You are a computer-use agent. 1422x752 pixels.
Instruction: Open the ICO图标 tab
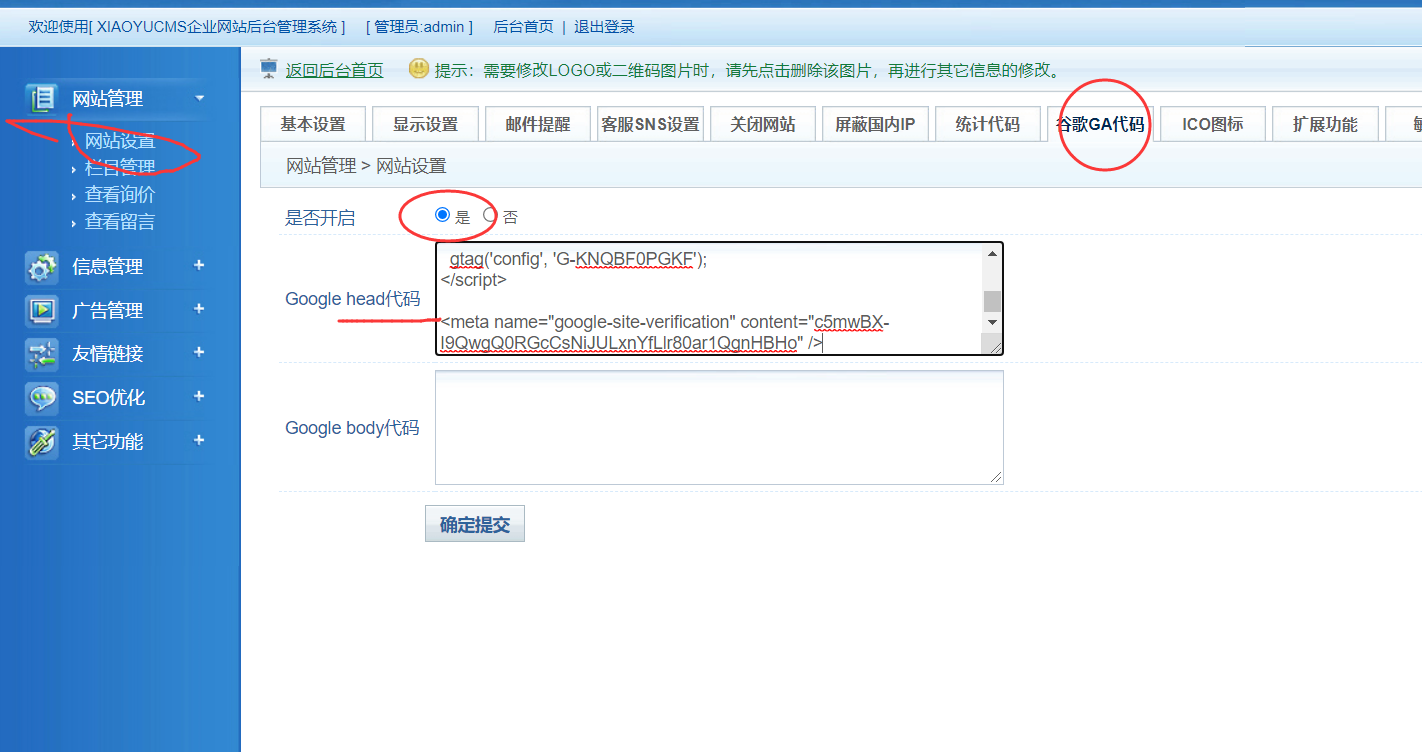[x=1212, y=124]
